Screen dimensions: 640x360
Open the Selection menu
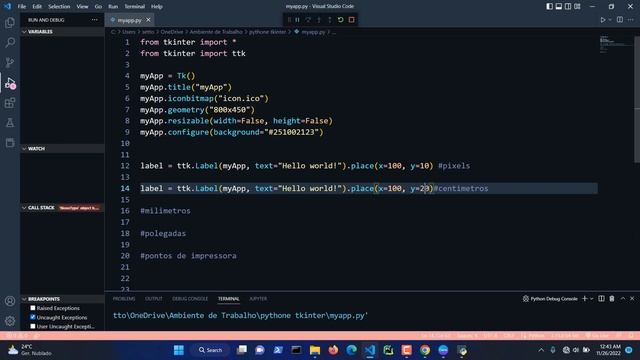pyautogui.click(x=59, y=6)
